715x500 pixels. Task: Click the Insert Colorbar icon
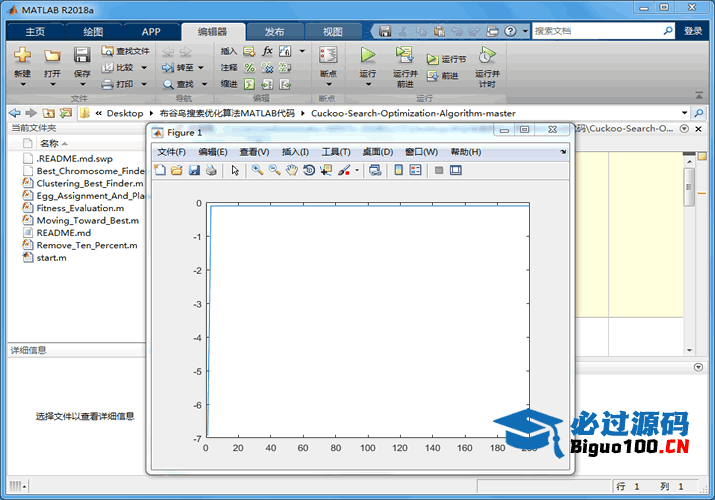point(399,170)
